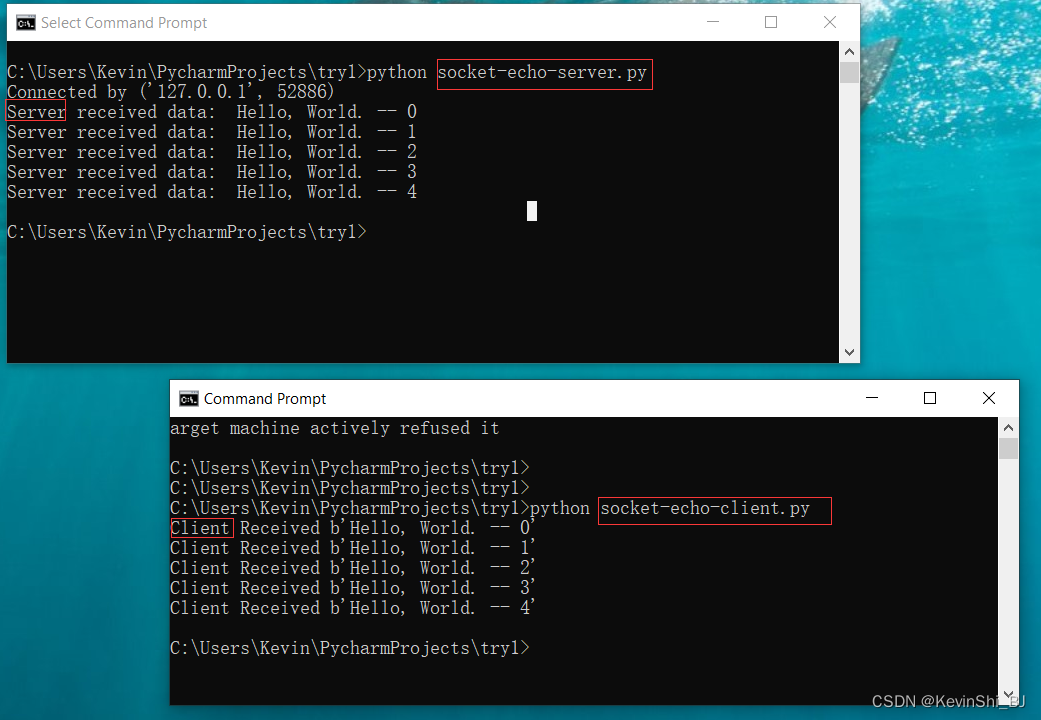Click 'socket-echo-client.py' in the command line
Screen dimensions: 1041x720
(705, 508)
